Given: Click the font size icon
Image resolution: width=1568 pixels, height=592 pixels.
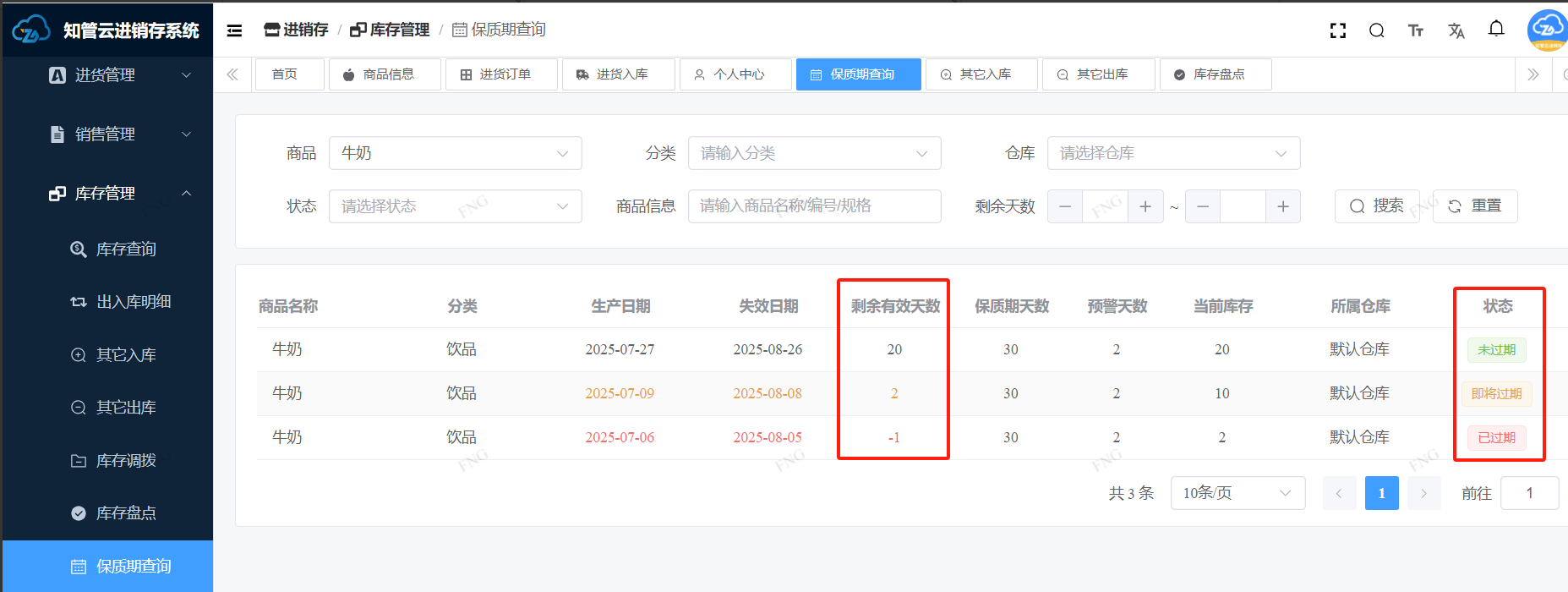Looking at the screenshot, I should coord(1416,31).
